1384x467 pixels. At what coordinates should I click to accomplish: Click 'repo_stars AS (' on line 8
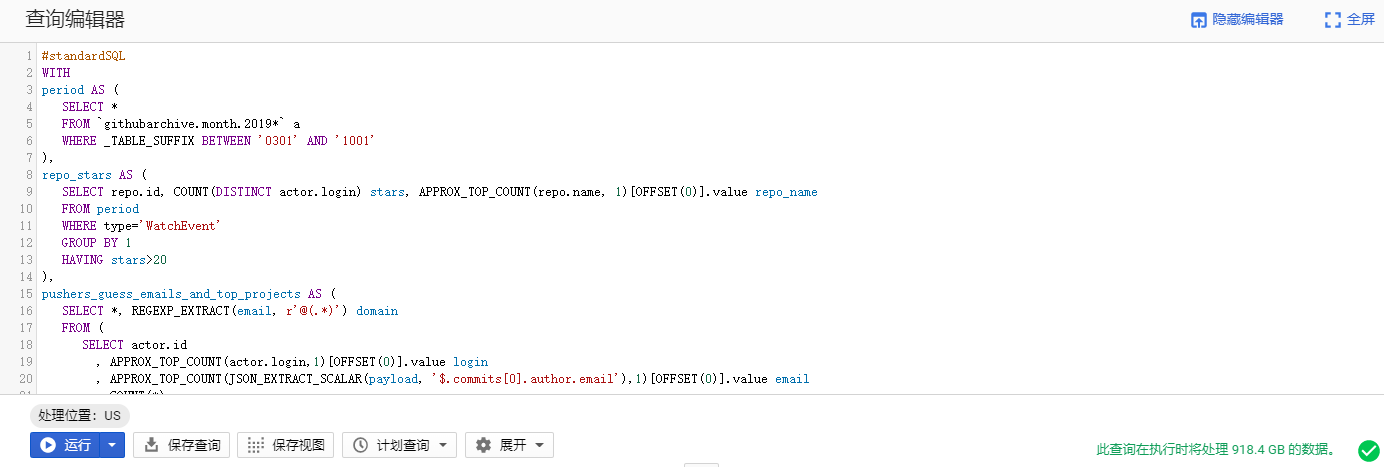click(94, 175)
